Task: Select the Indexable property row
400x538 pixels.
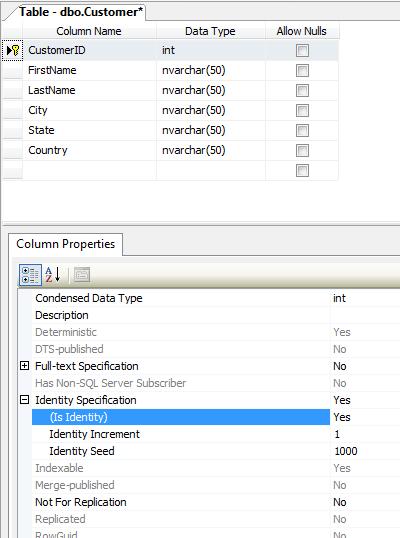Action: pyautogui.click(x=181, y=468)
